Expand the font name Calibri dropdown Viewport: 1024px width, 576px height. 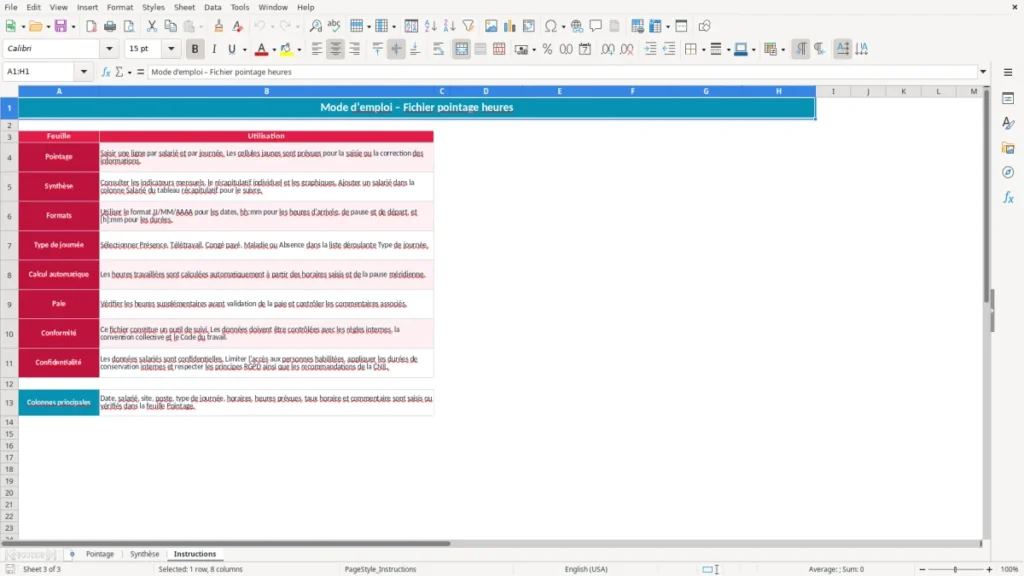click(x=109, y=48)
